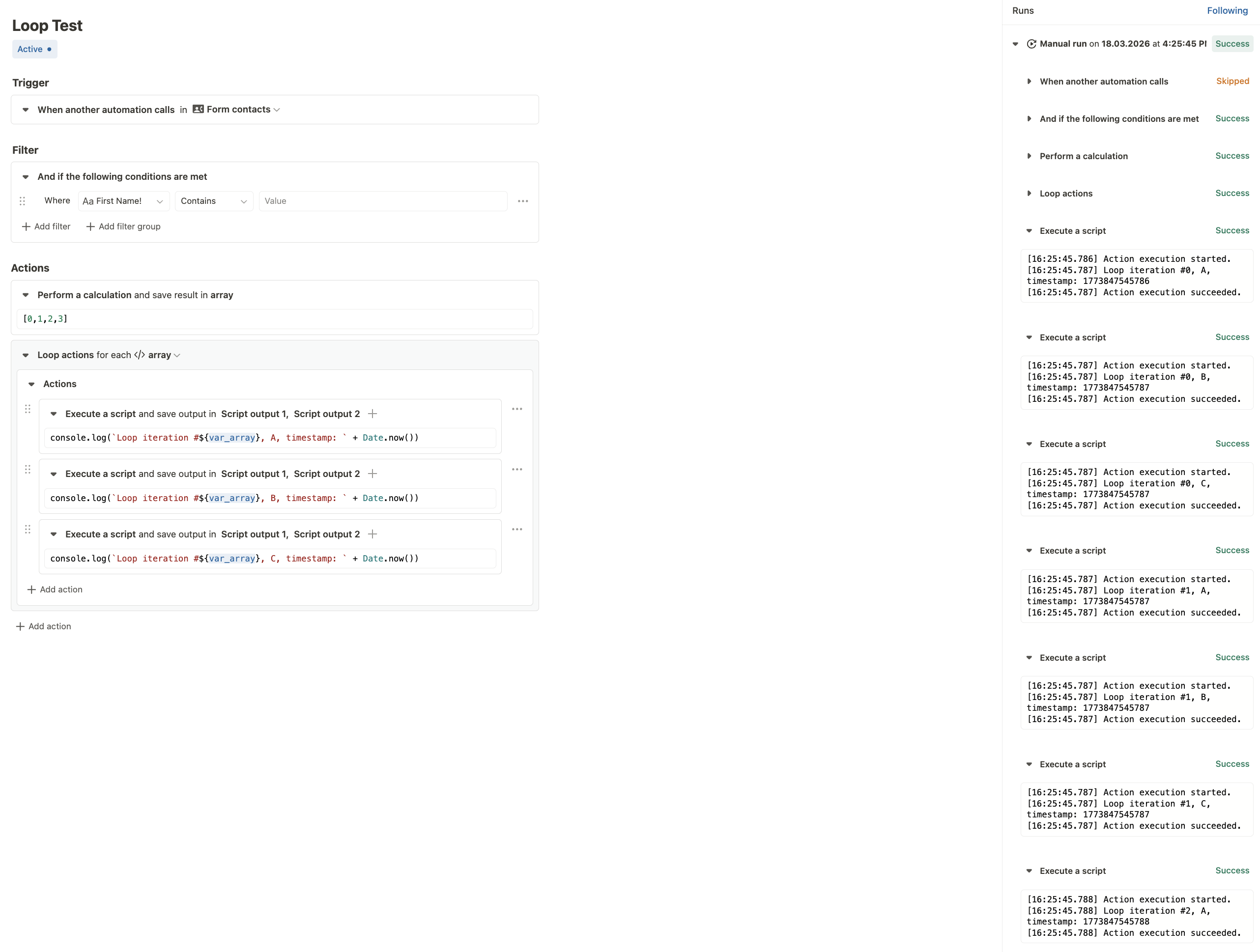Open the First Name! field dropdown
1260x952 pixels.
tap(123, 201)
